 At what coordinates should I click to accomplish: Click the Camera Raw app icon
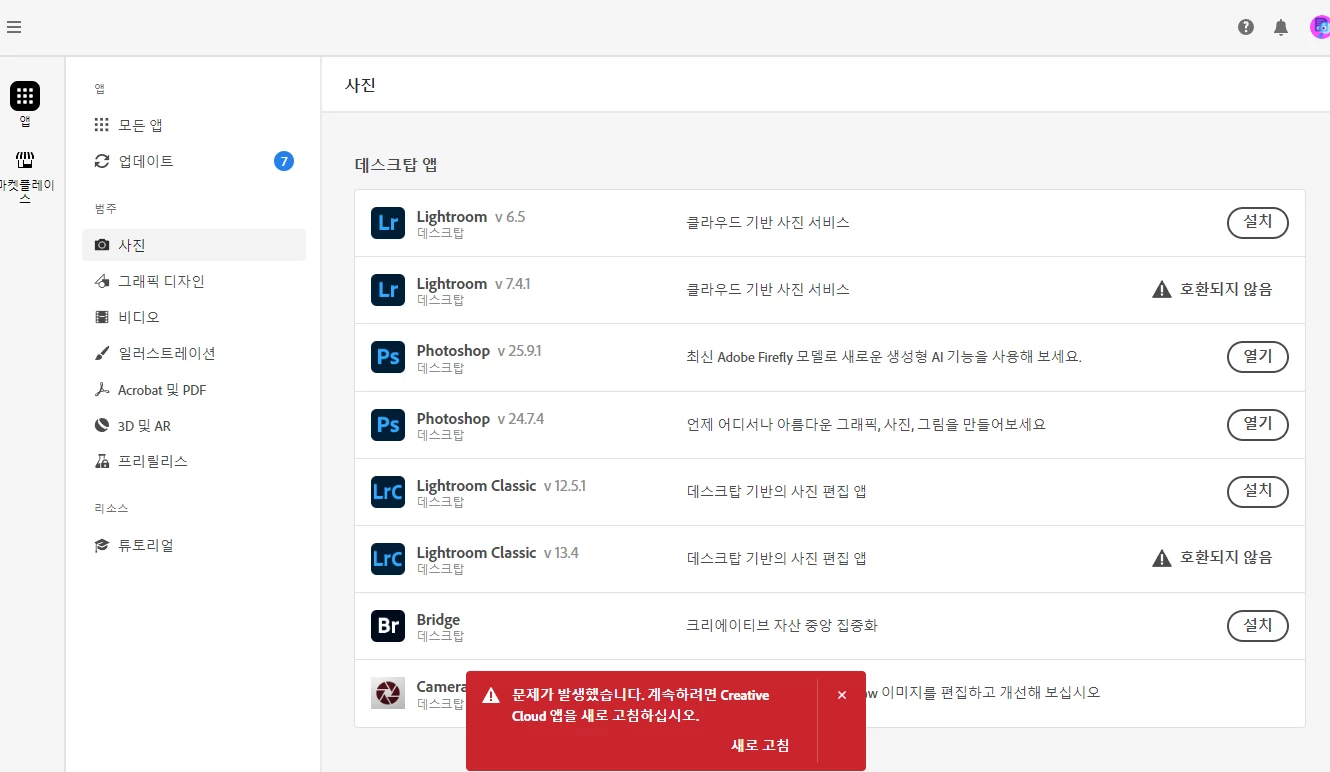point(388,693)
